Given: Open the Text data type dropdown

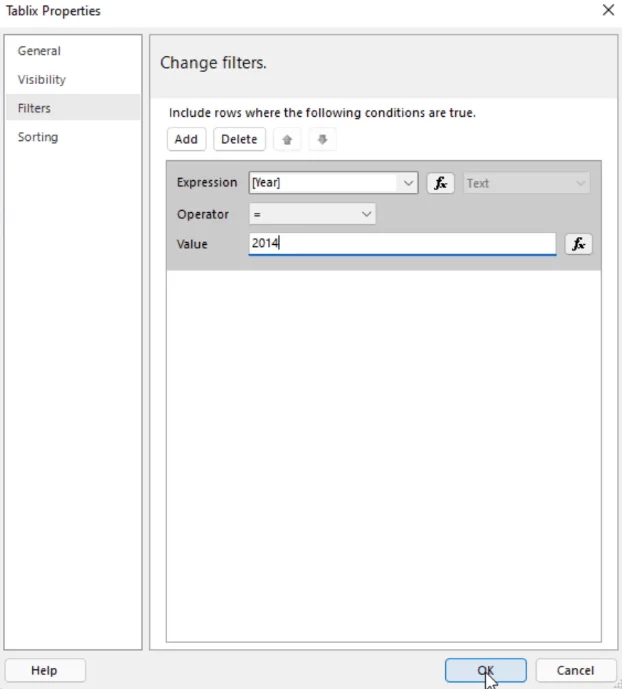Looking at the screenshot, I should coord(527,183).
